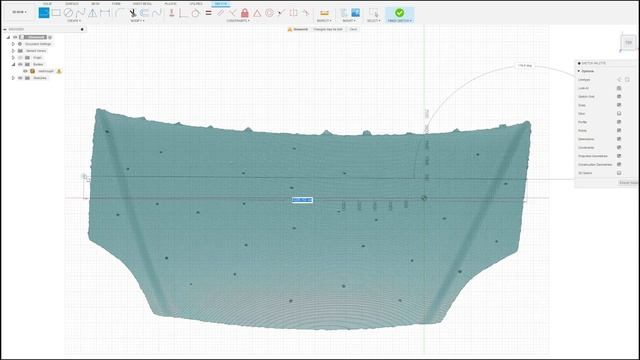Apply the Midpoint triangle constraint
Screen dimensions: 640x360
[257, 13]
